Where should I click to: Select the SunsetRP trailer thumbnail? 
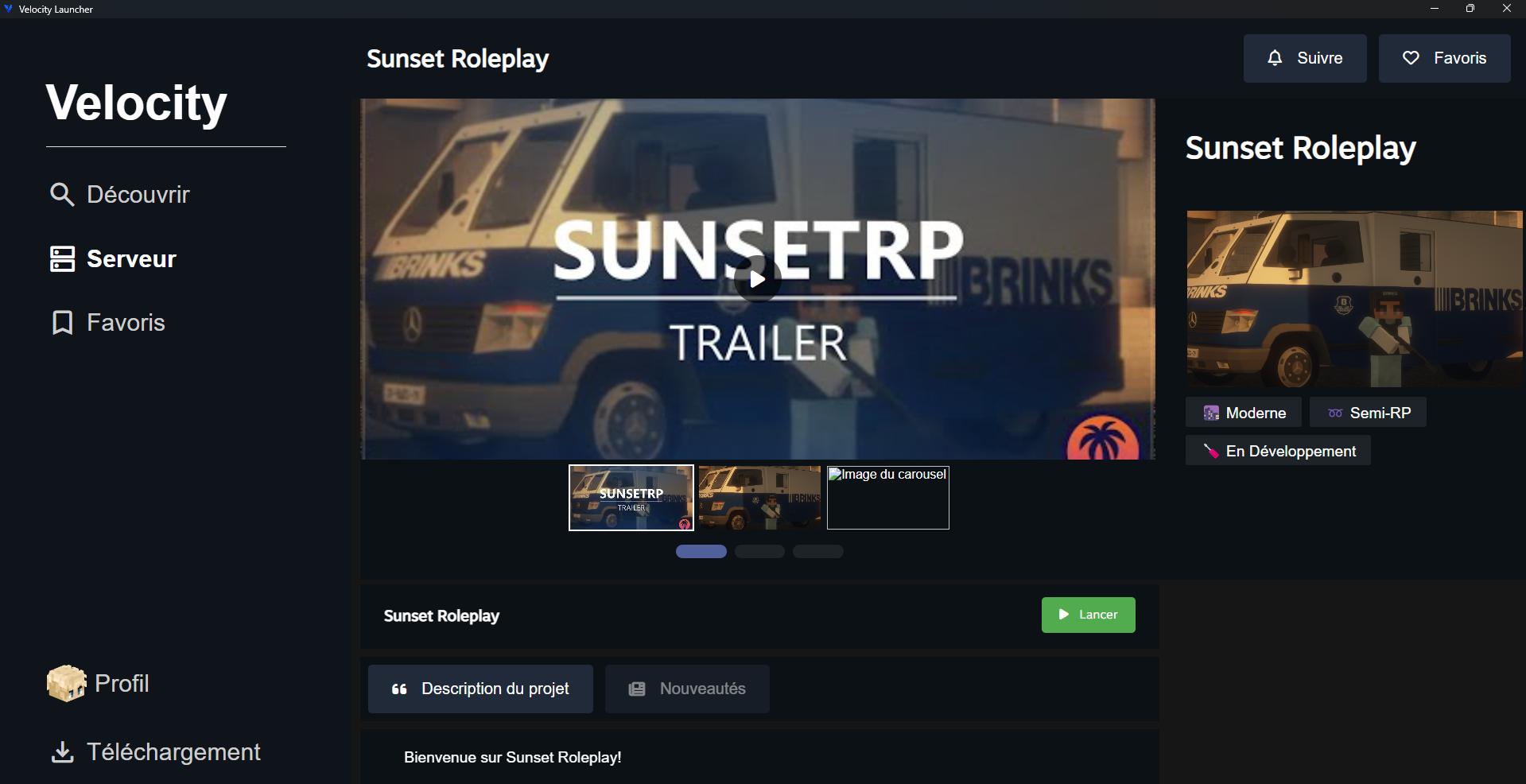coord(631,498)
